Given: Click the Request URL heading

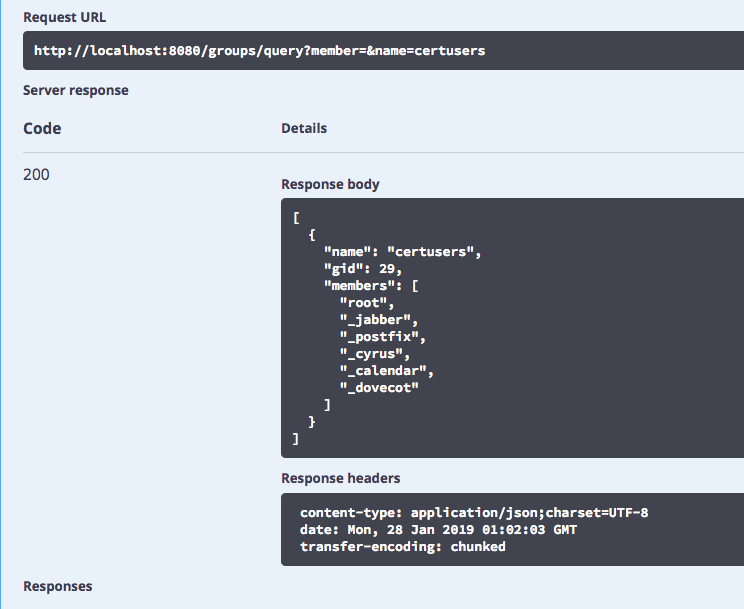Looking at the screenshot, I should coord(65,17).
